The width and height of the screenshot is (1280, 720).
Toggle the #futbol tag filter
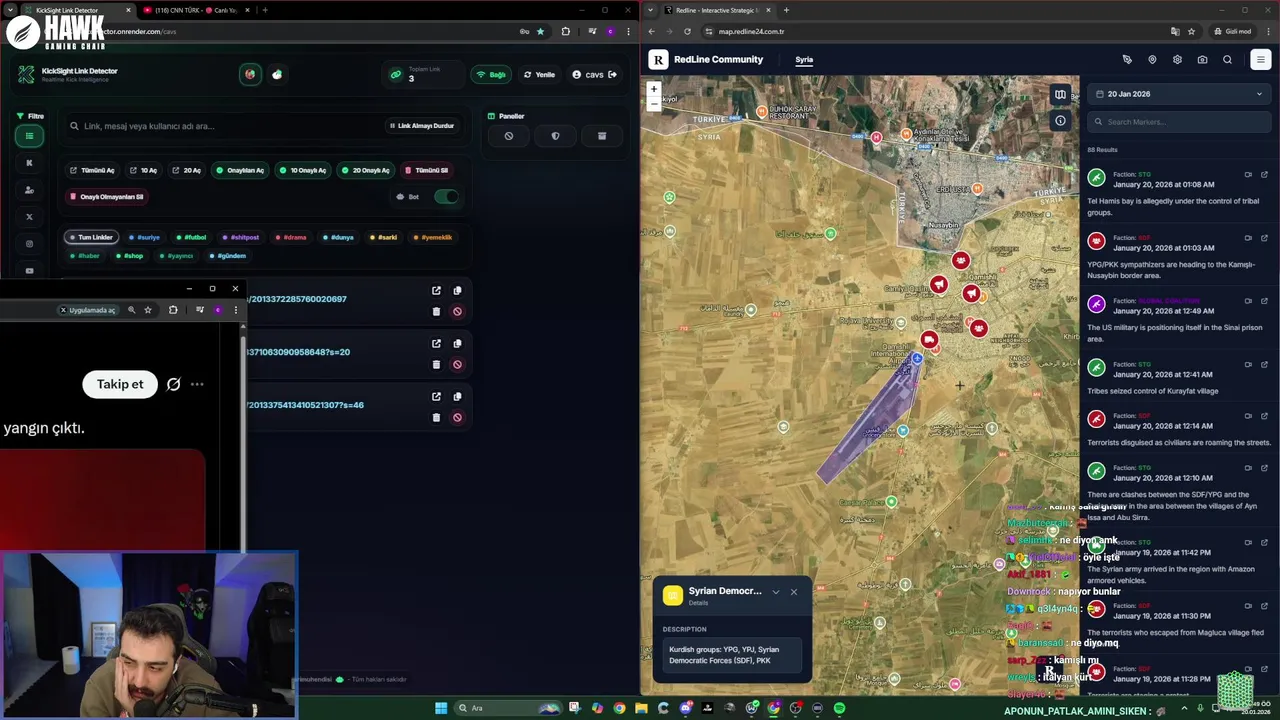coord(191,238)
